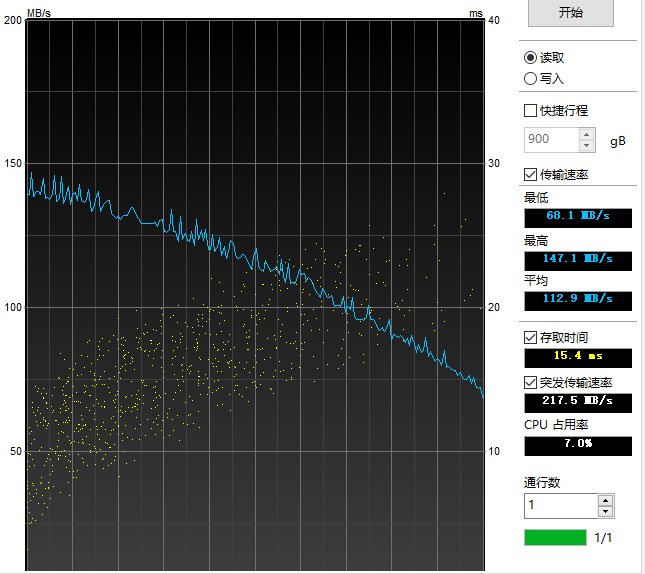Screen dimensions: 645x574
Task: Click the 通行数 input field
Action: (561, 506)
